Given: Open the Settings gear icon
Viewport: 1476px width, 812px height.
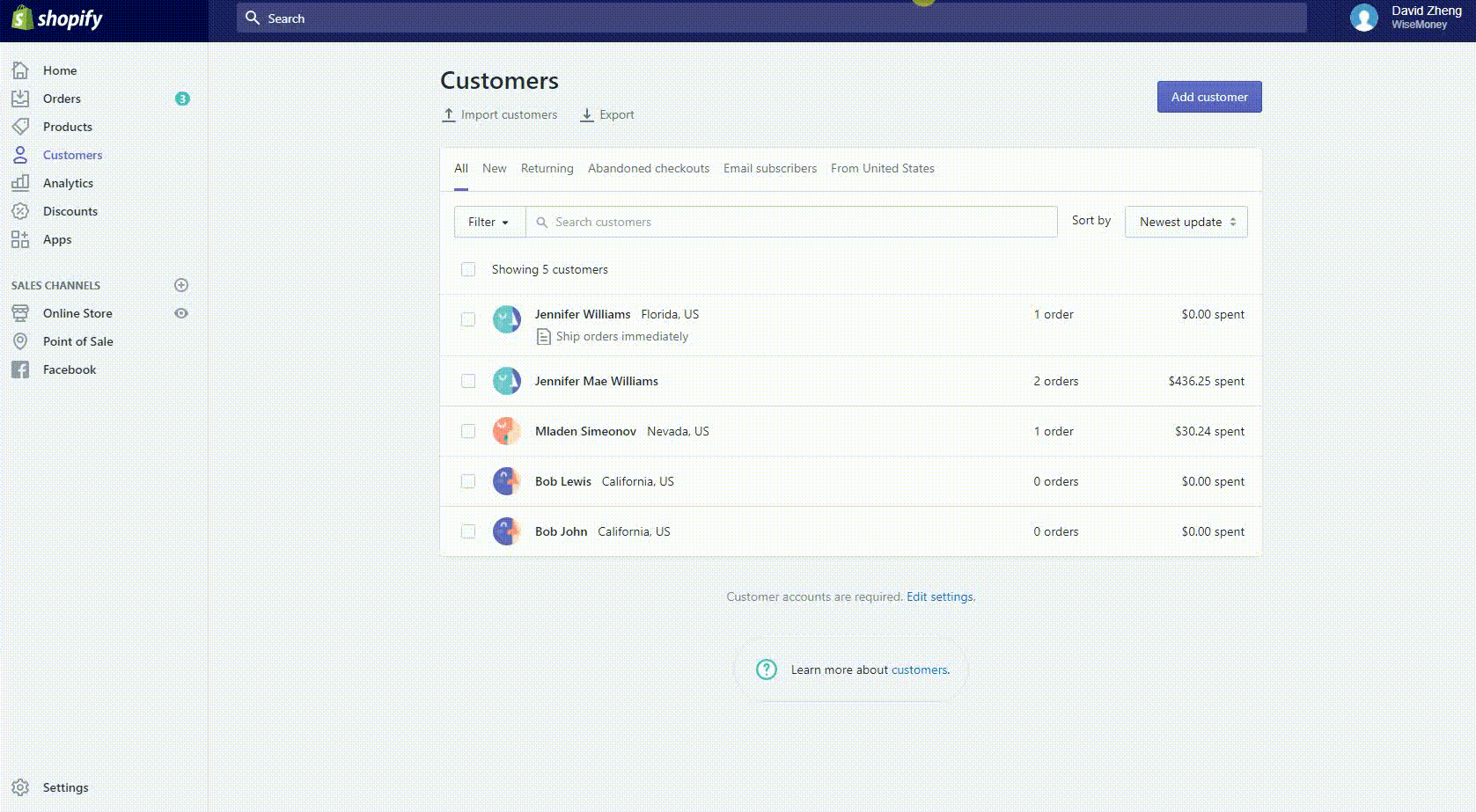Looking at the screenshot, I should 20,787.
